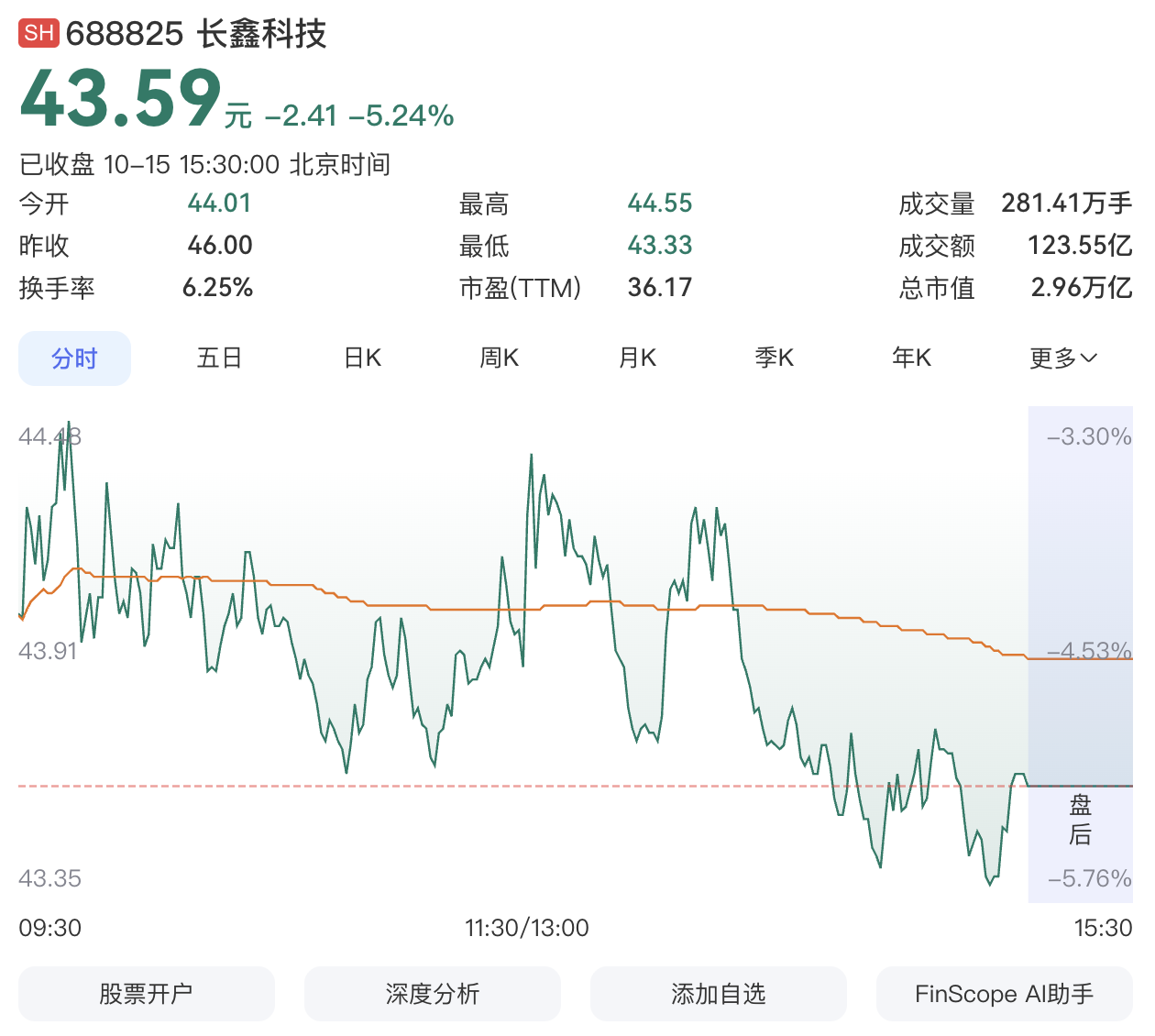
Task: Select the 分时 intraday chart tab
Action: coord(74,358)
